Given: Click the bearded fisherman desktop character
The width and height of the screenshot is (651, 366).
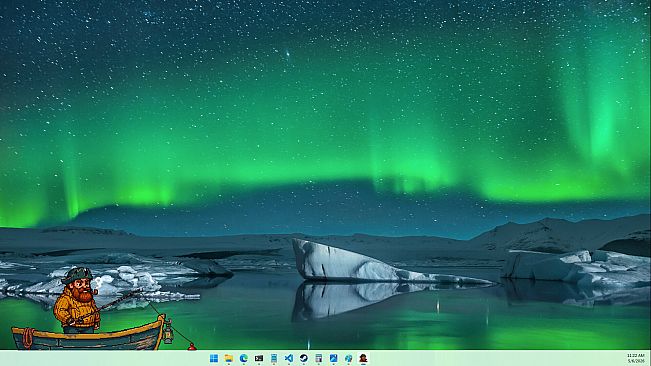Looking at the screenshot, I should 77,300.
